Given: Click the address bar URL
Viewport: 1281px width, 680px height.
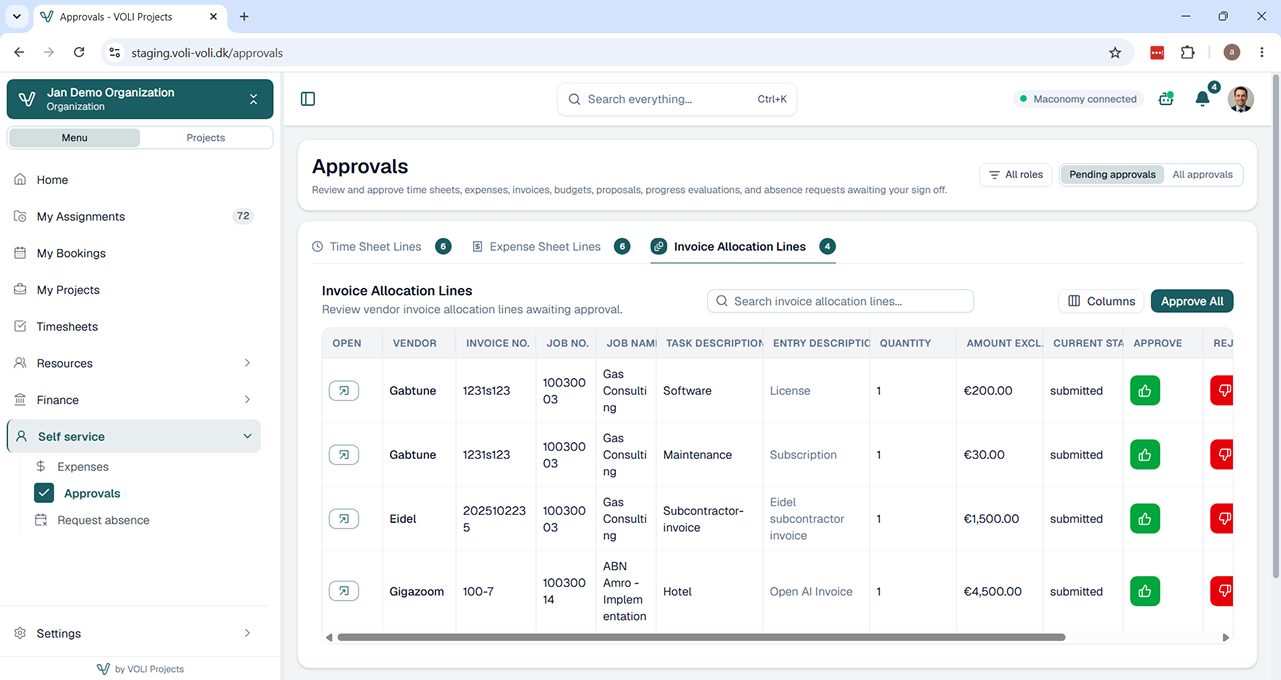Looking at the screenshot, I should [x=207, y=52].
